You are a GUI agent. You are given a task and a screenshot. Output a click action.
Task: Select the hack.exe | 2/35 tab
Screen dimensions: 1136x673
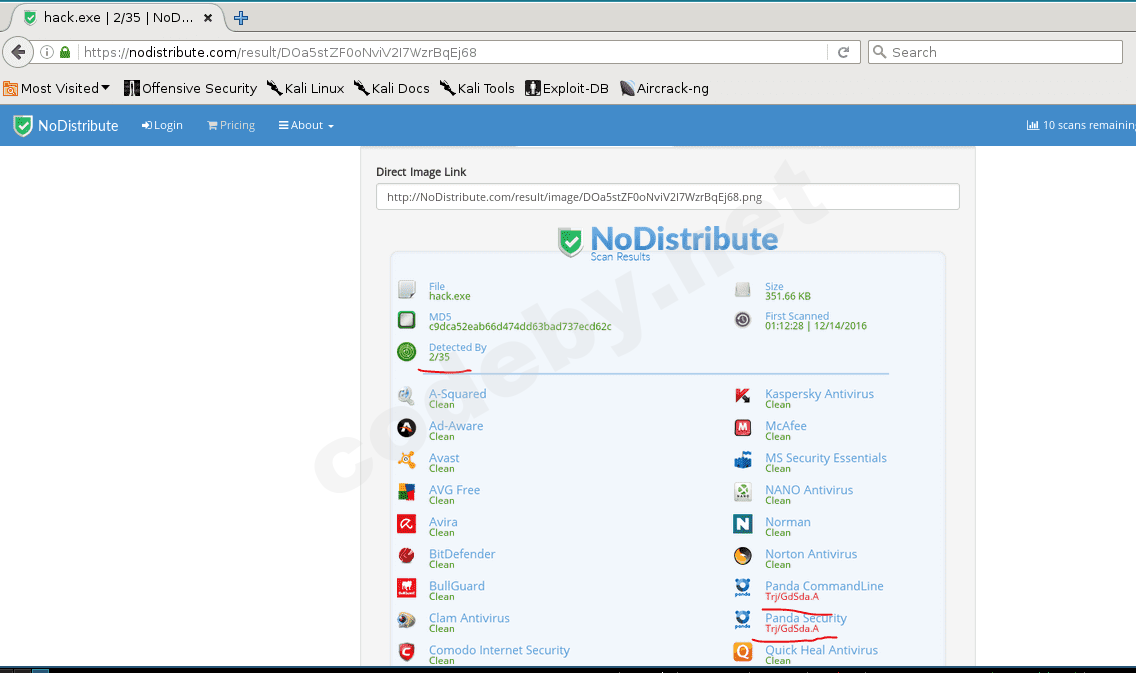pyautogui.click(x=116, y=18)
